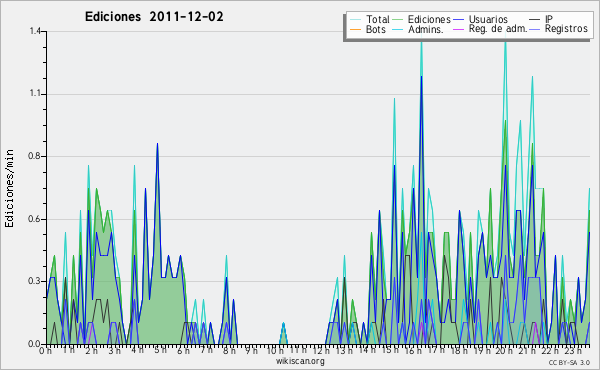
Task: Click the 'CC BY-SA 3.0' license text
Action: pyautogui.click(x=569, y=362)
